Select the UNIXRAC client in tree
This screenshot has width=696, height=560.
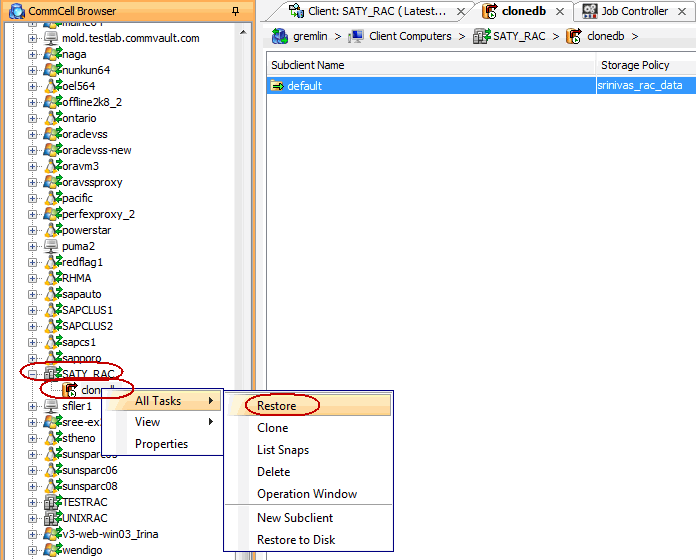point(84,518)
